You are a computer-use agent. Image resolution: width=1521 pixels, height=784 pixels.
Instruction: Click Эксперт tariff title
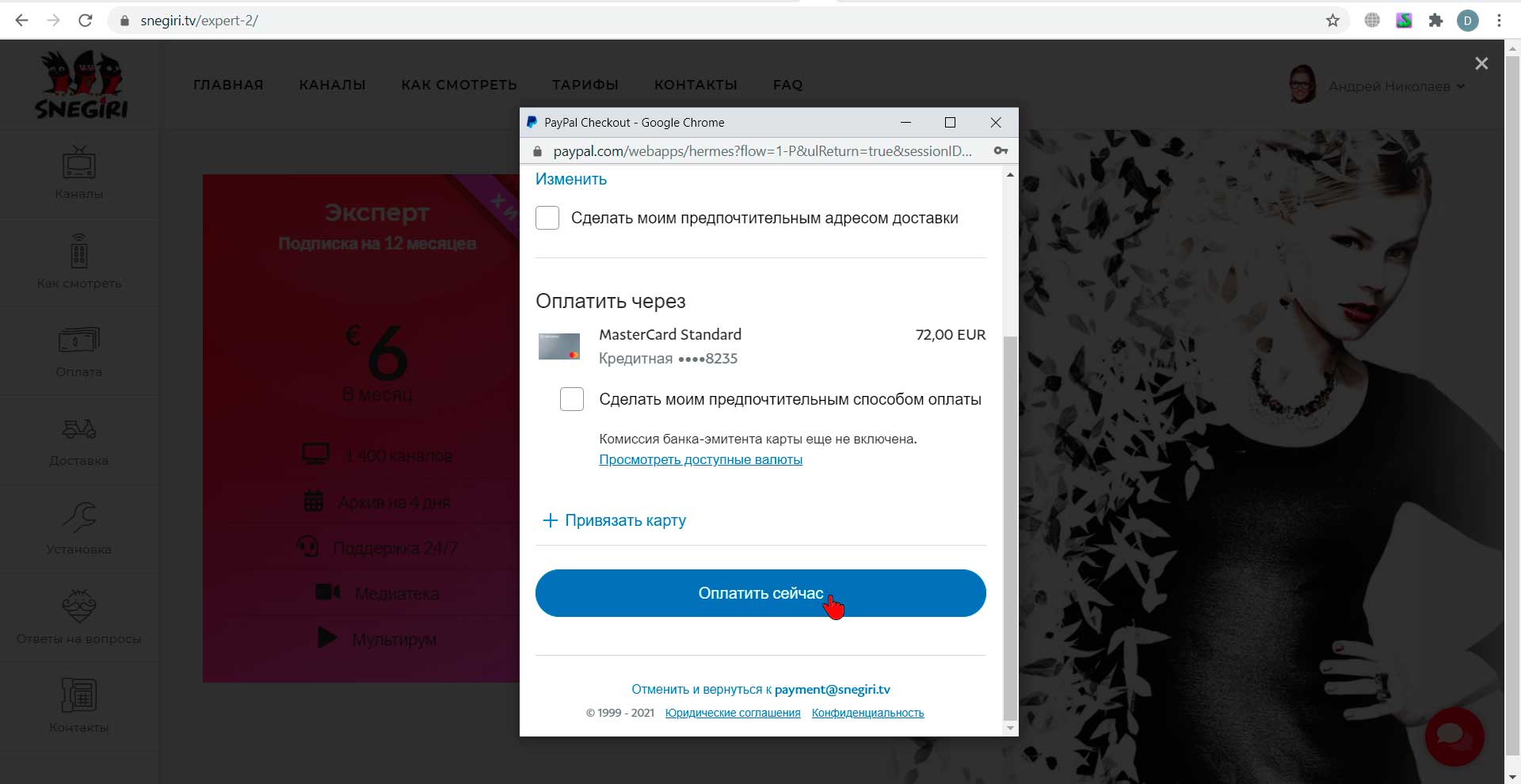tap(377, 212)
